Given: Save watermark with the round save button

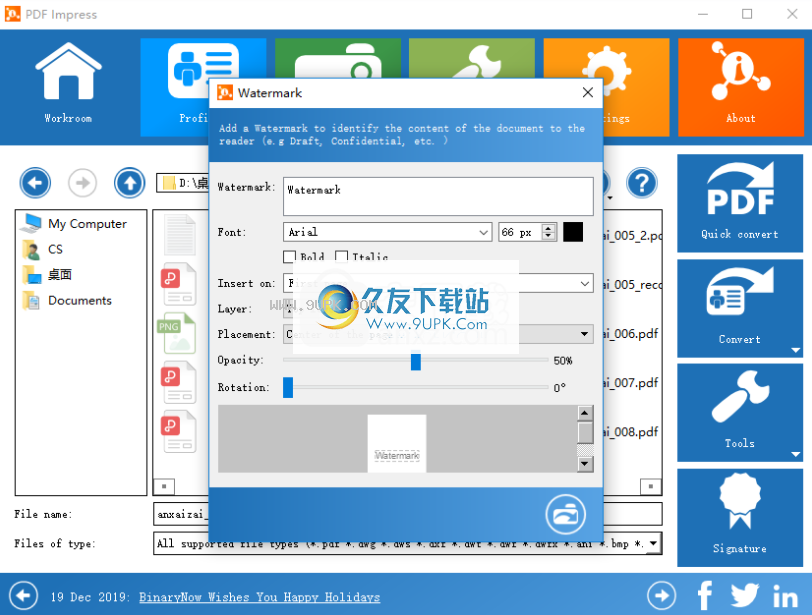Looking at the screenshot, I should tap(566, 515).
